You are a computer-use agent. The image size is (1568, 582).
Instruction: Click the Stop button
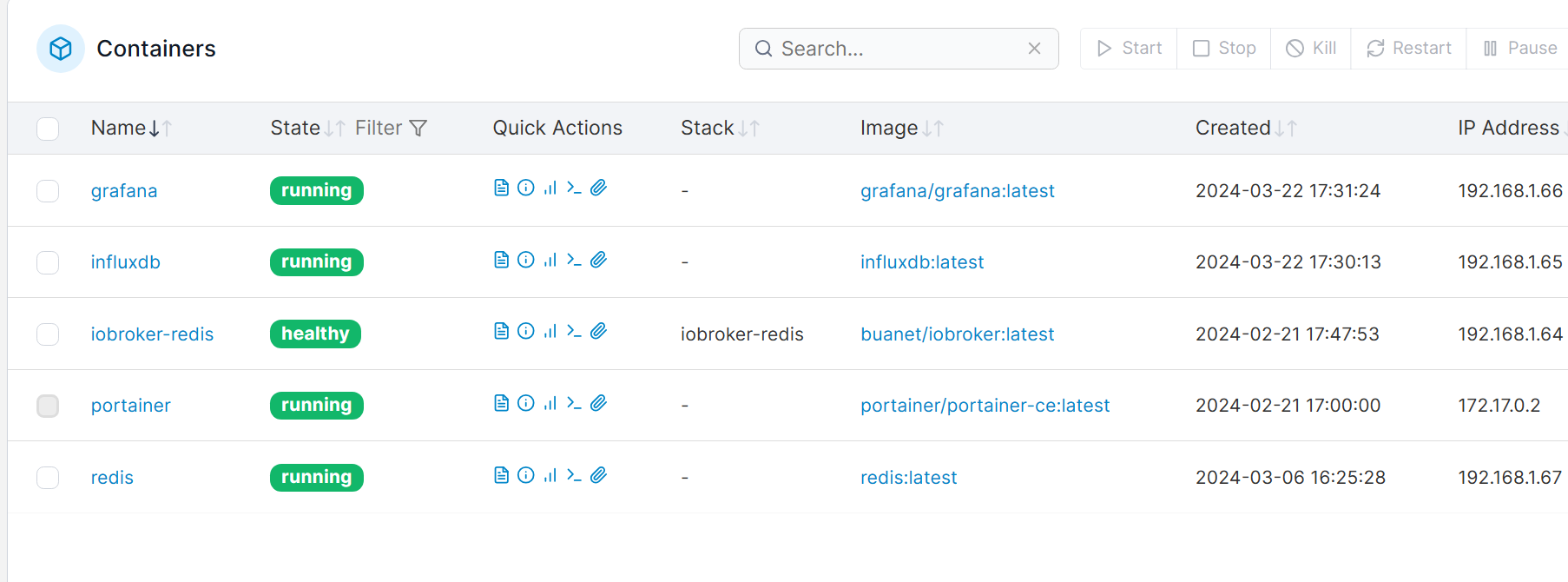tap(1224, 49)
